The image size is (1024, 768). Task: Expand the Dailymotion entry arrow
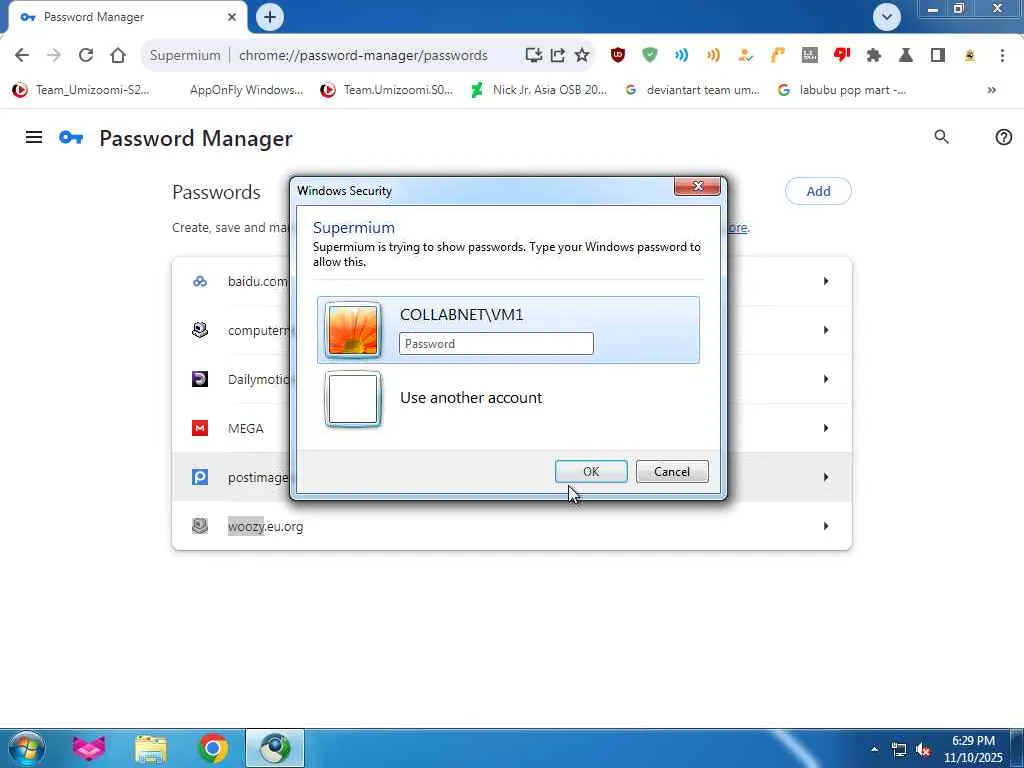826,379
